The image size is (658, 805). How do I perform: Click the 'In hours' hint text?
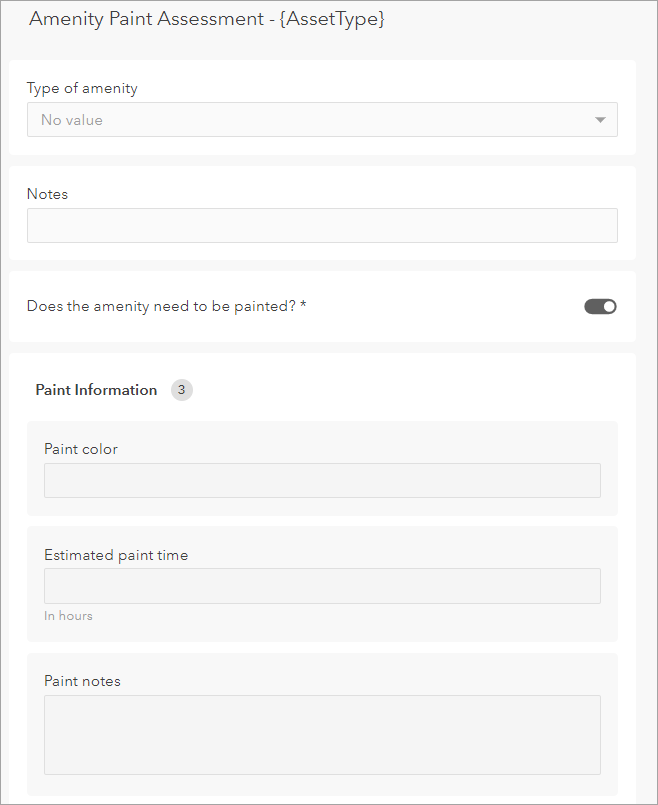[x=68, y=615]
